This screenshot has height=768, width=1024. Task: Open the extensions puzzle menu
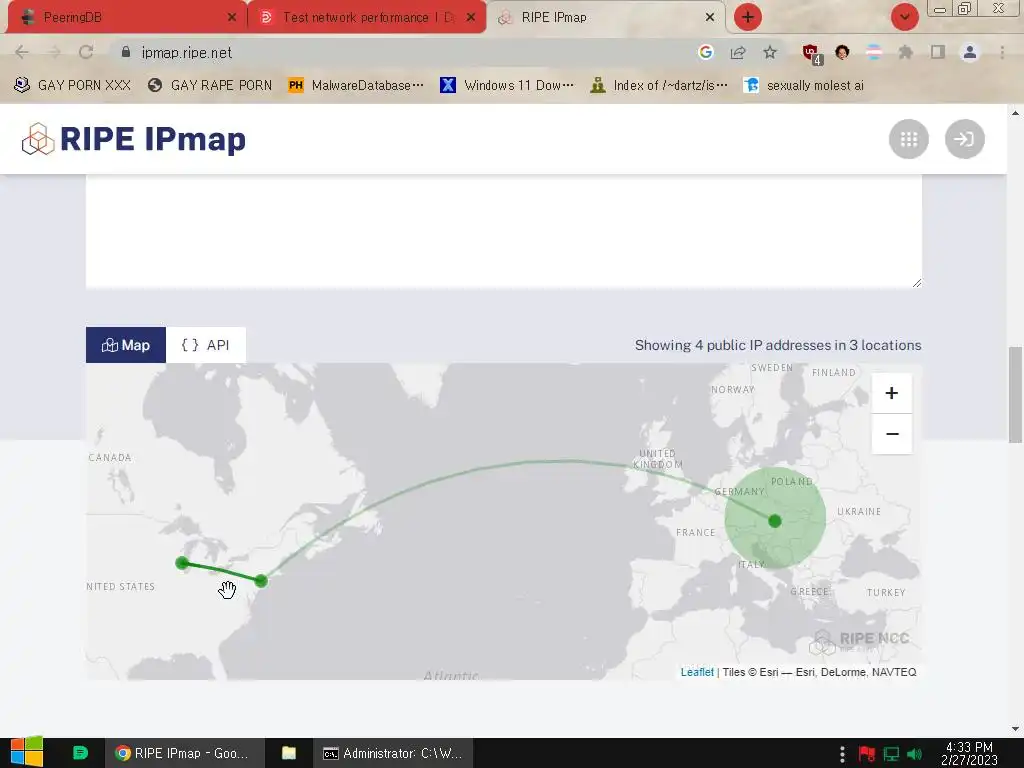pos(905,52)
